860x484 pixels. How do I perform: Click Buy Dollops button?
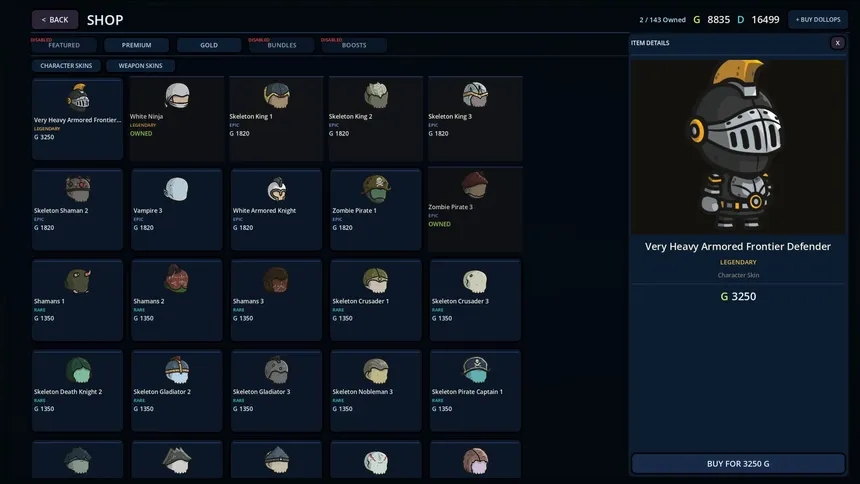click(x=818, y=20)
